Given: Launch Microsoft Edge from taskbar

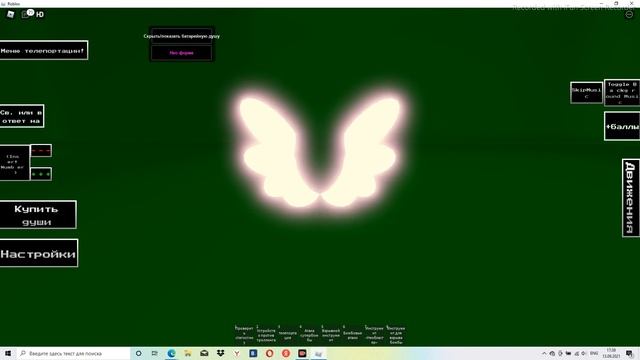Looking at the screenshot, I should point(171,353).
